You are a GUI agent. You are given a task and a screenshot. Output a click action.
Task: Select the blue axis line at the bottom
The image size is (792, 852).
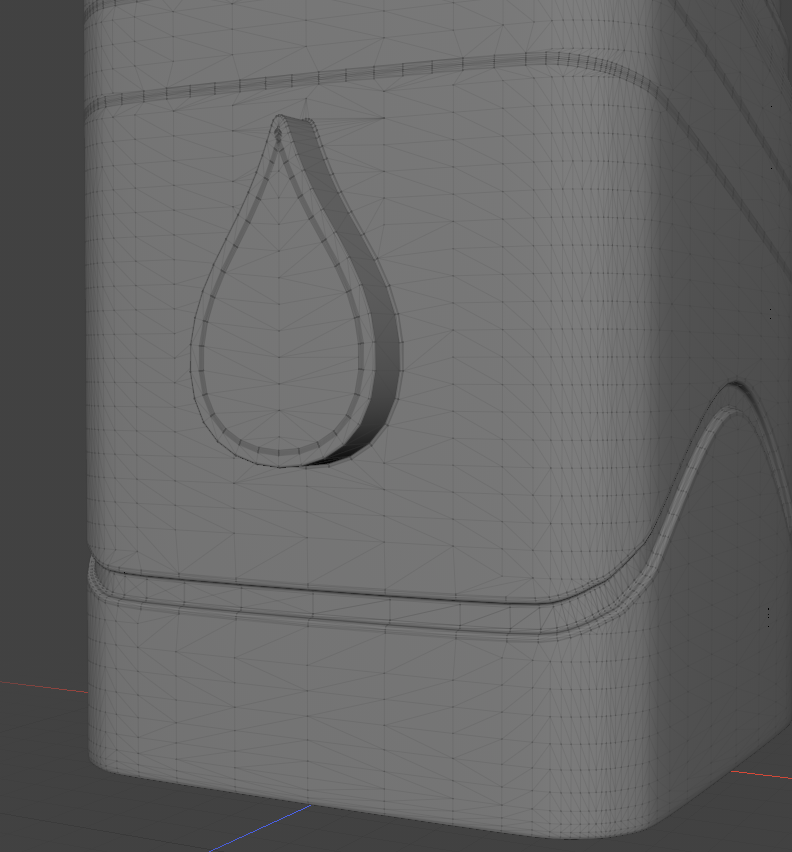coord(260,828)
